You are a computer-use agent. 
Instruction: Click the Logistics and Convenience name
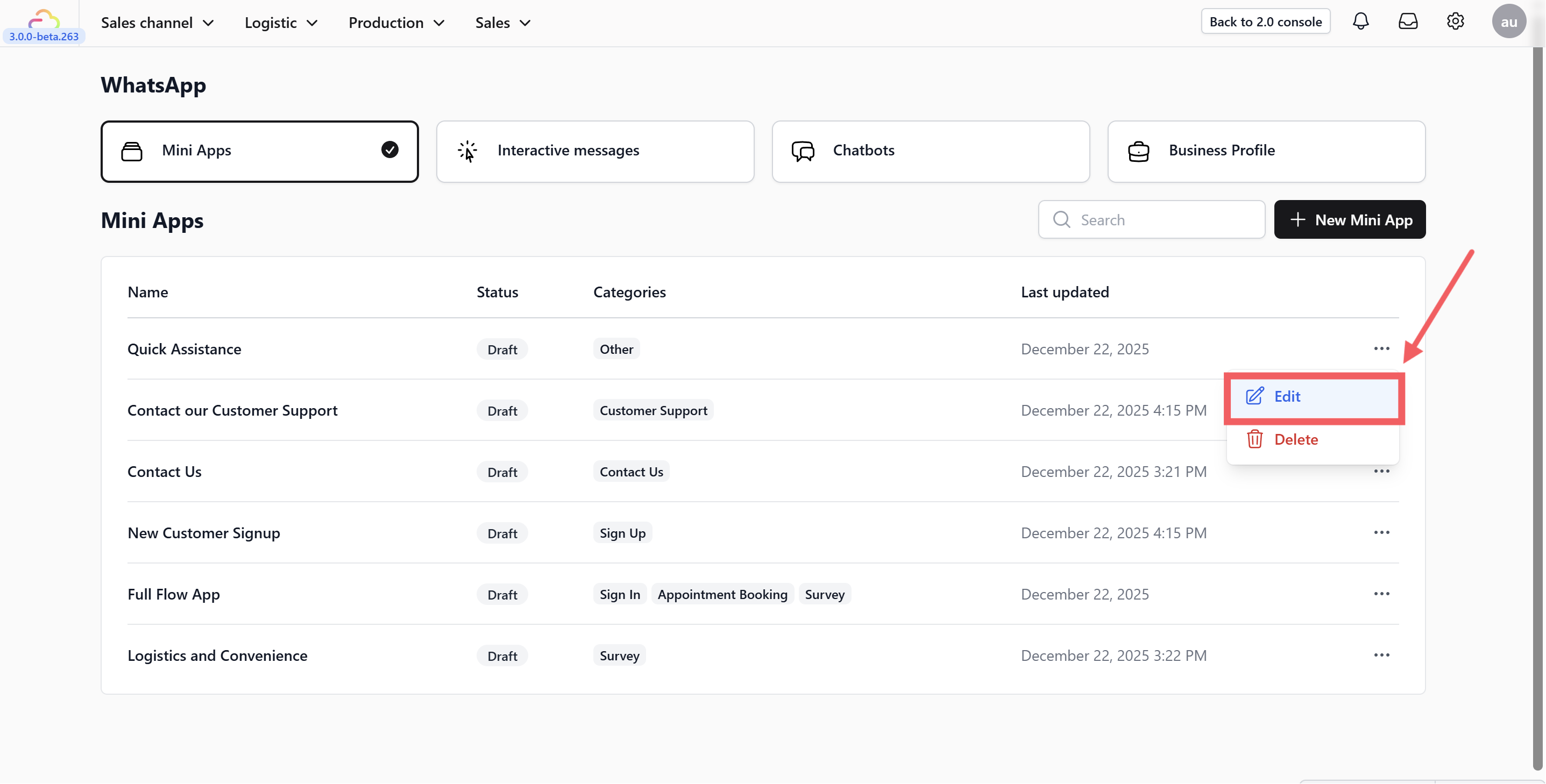pos(217,655)
